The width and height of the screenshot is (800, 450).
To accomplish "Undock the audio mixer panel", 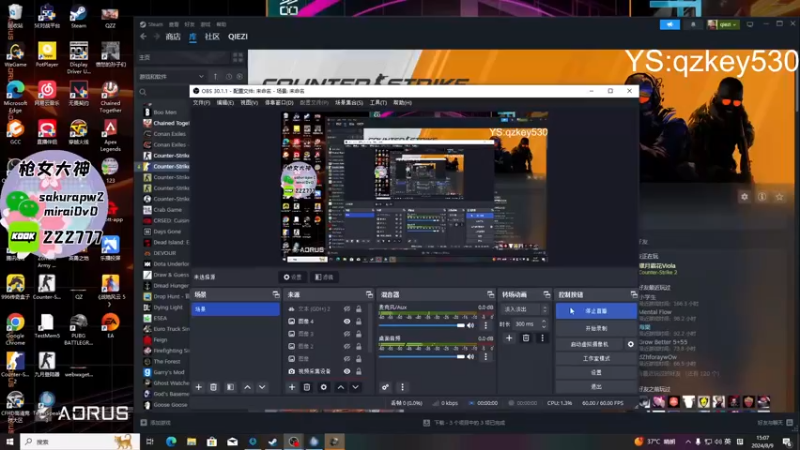I will [490, 294].
